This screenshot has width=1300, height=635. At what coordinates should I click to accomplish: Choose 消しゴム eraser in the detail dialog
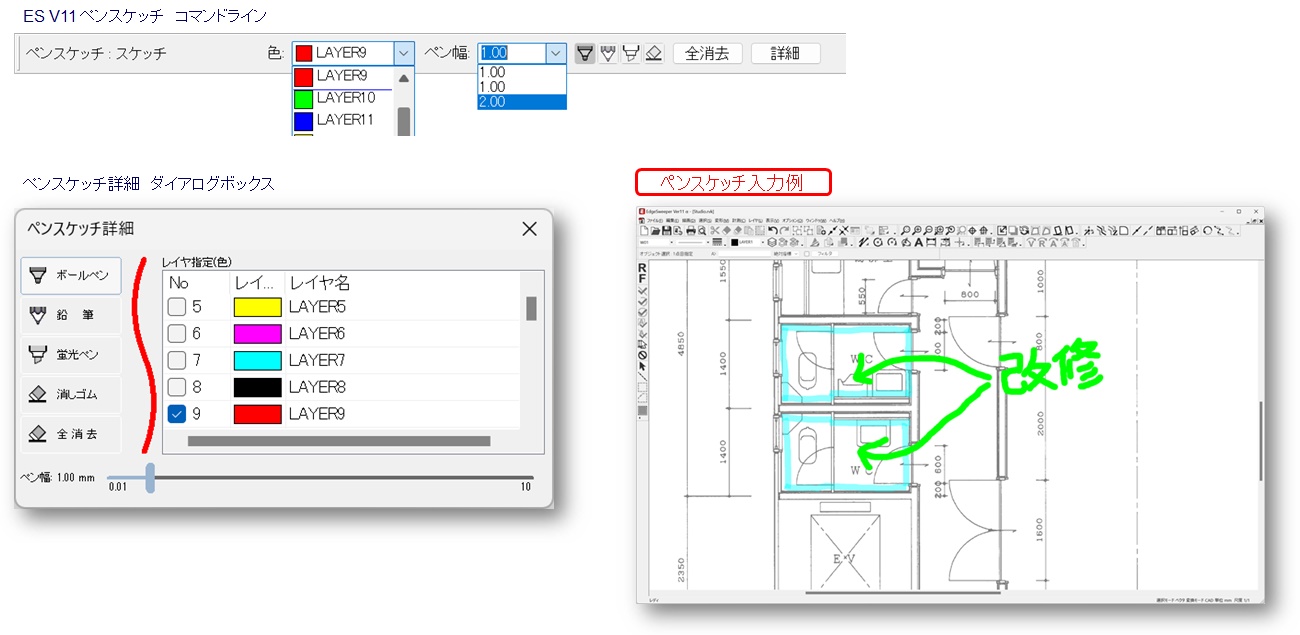(71, 395)
